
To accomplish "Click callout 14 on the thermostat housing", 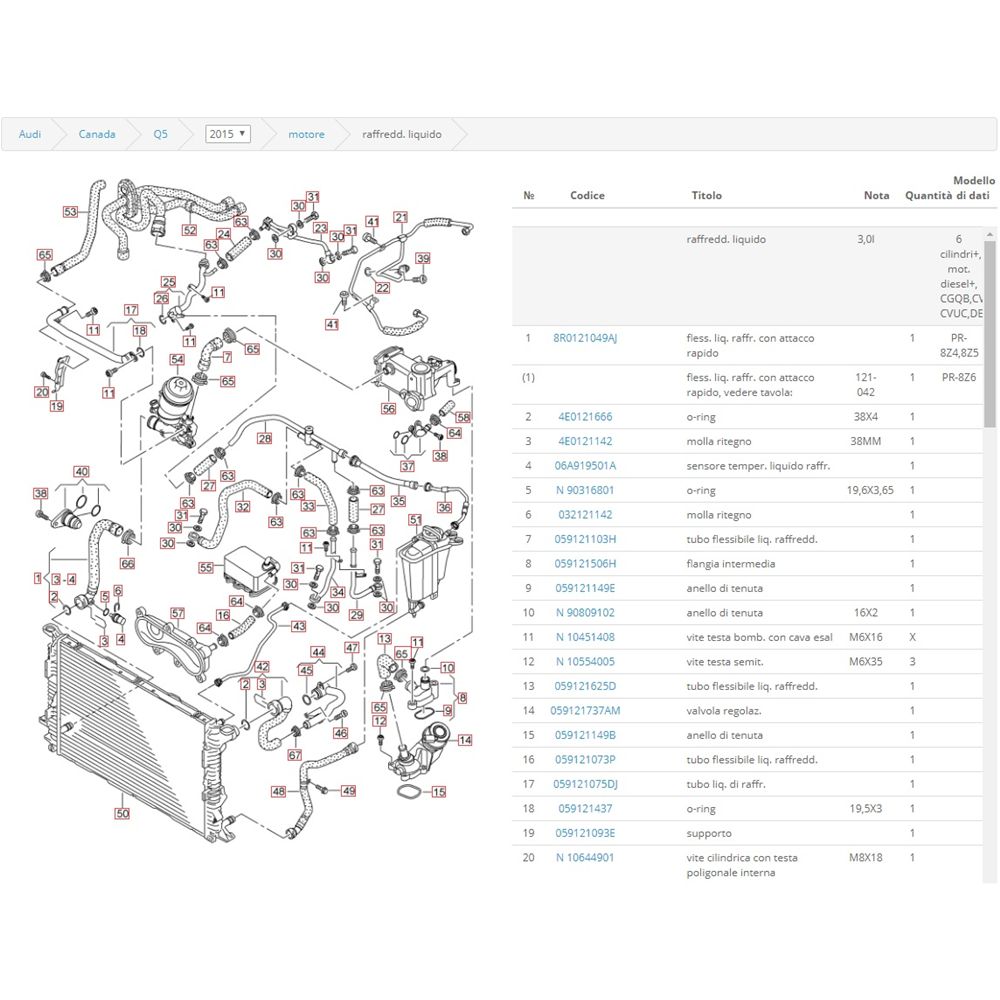I will pyautogui.click(x=465, y=740).
